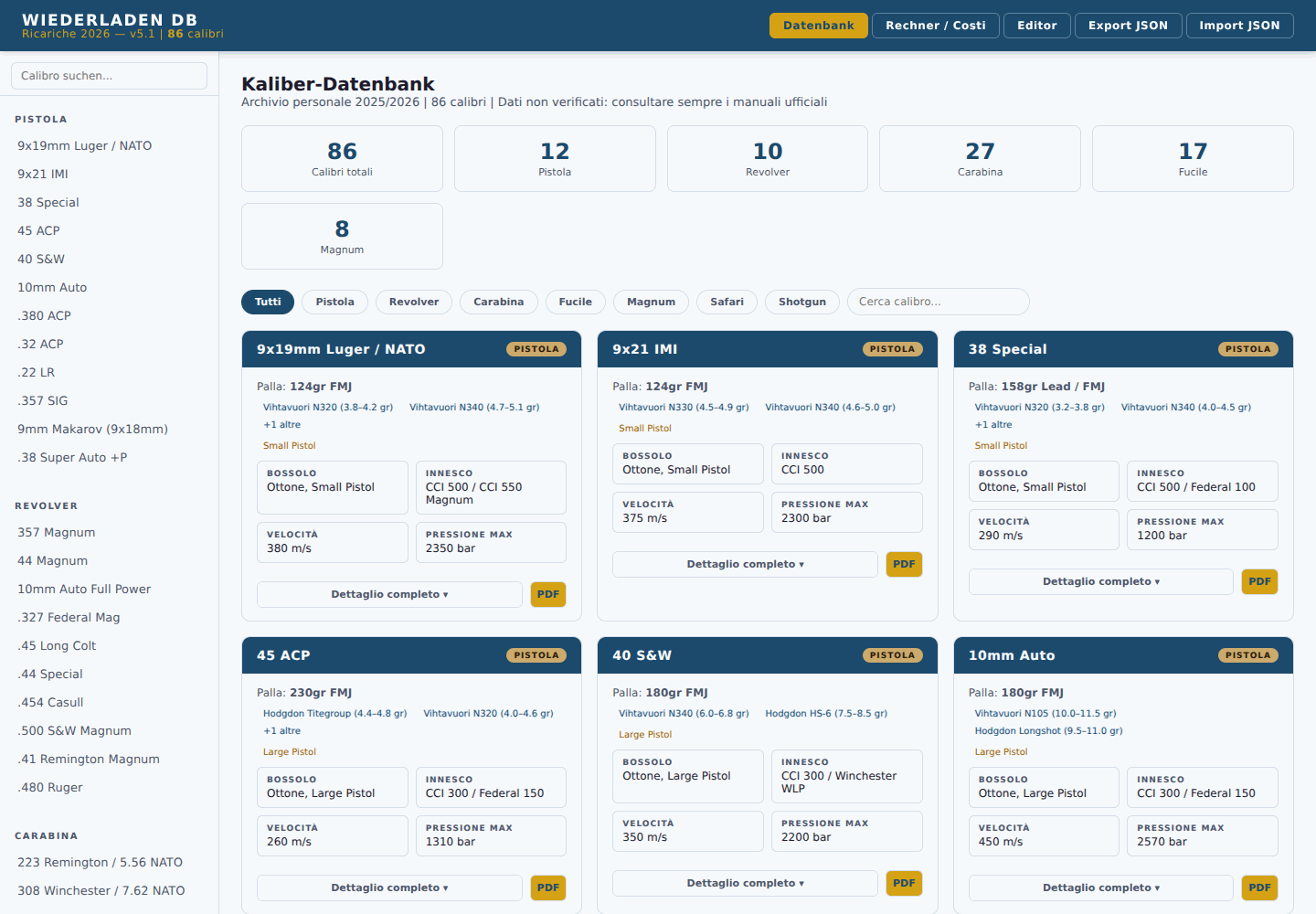Focus the Calibro suchen sidebar search field
The height and width of the screenshot is (914, 1316).
pos(109,76)
